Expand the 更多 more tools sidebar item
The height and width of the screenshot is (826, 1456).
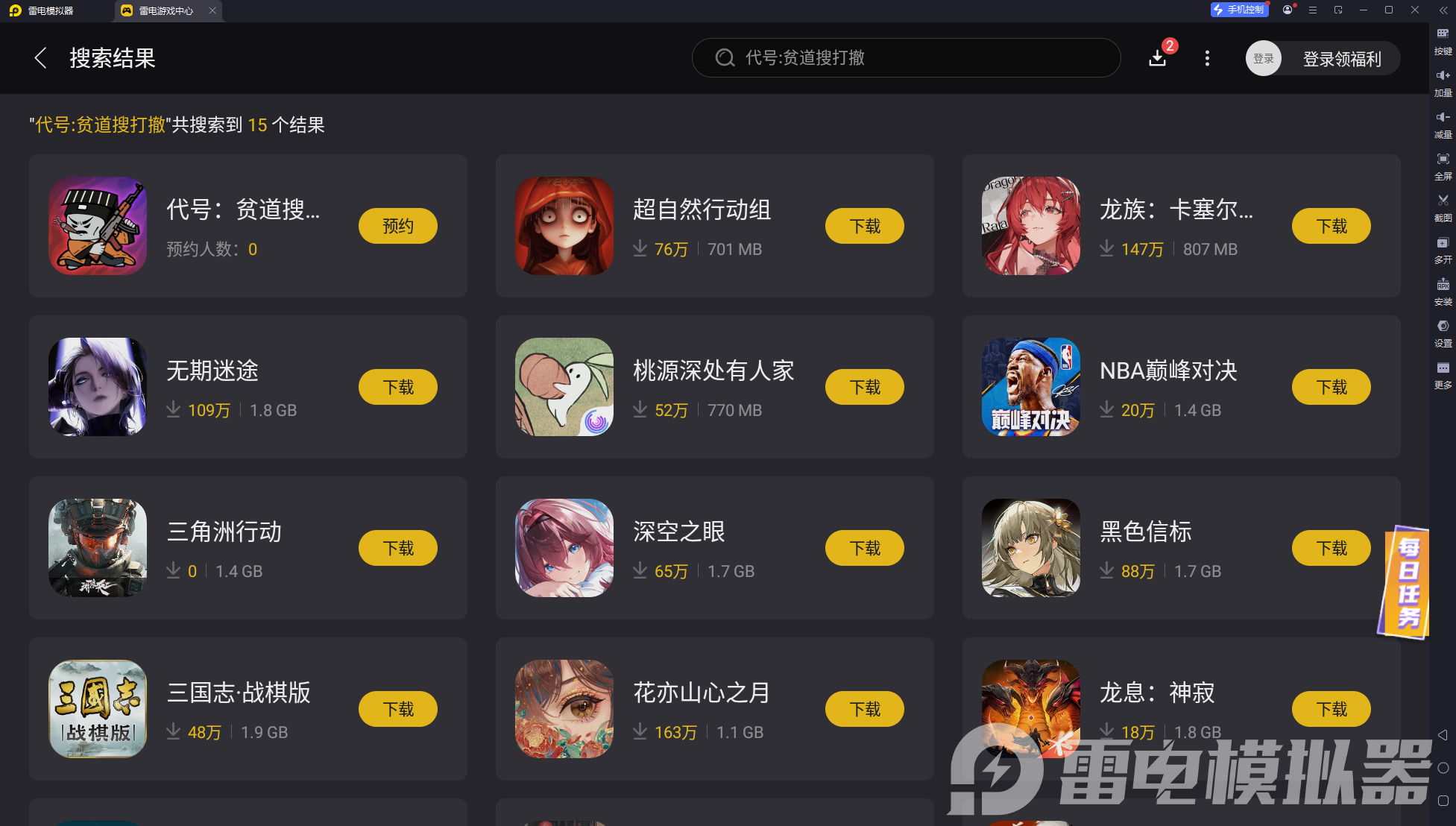[x=1443, y=375]
